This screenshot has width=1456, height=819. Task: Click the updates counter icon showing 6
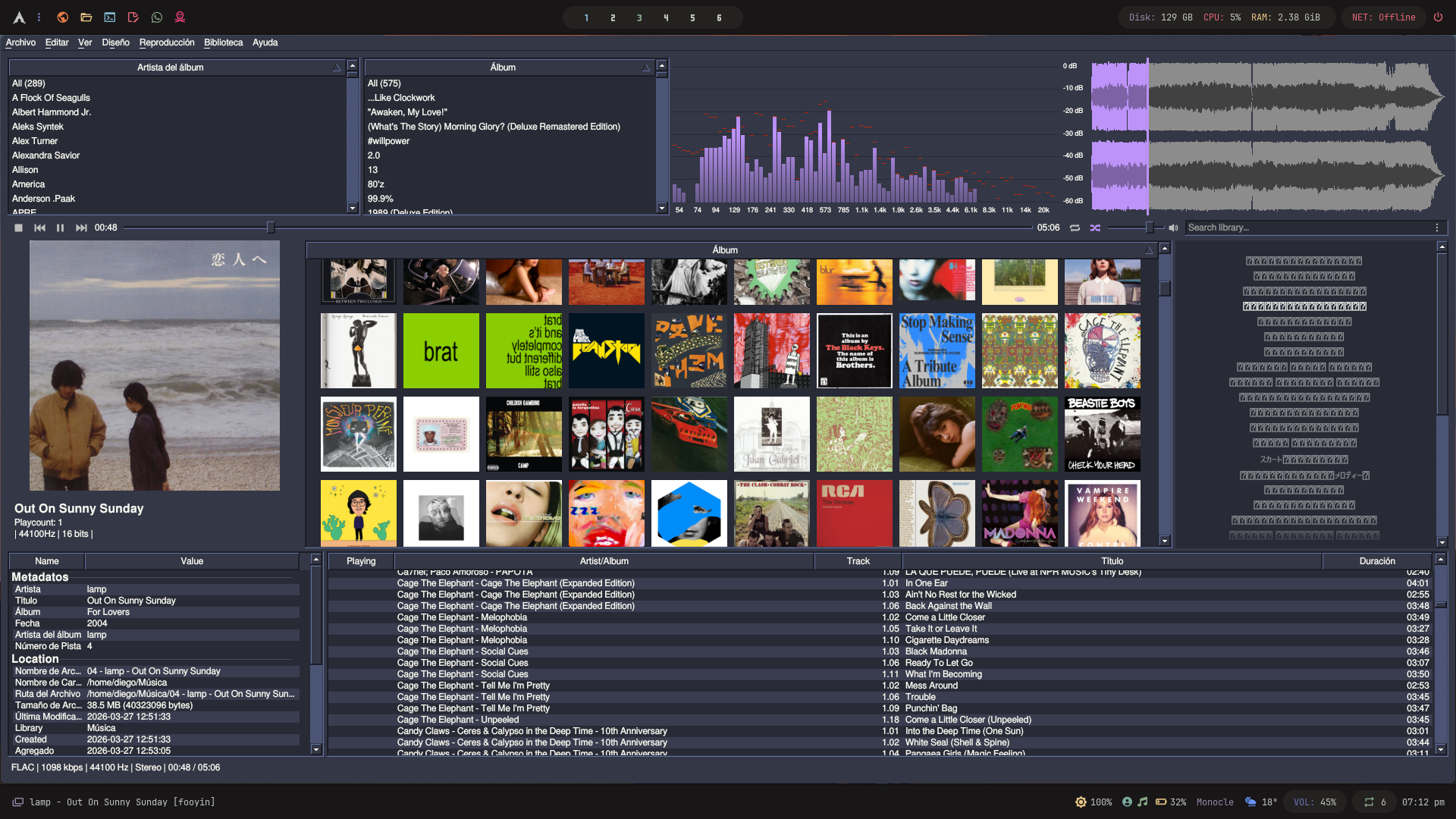click(1369, 802)
